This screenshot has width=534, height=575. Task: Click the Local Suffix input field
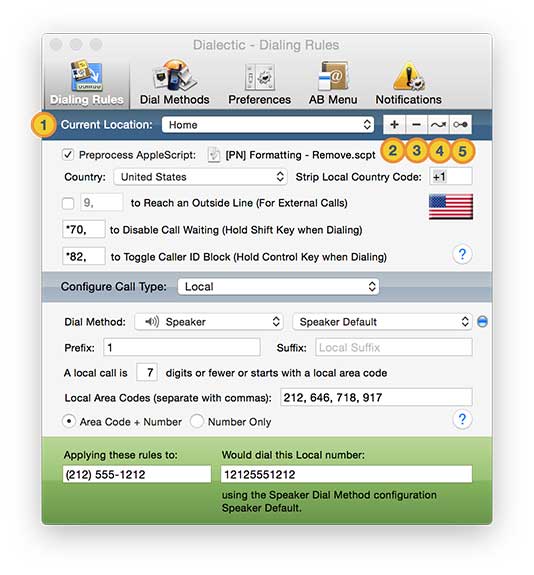tap(394, 347)
